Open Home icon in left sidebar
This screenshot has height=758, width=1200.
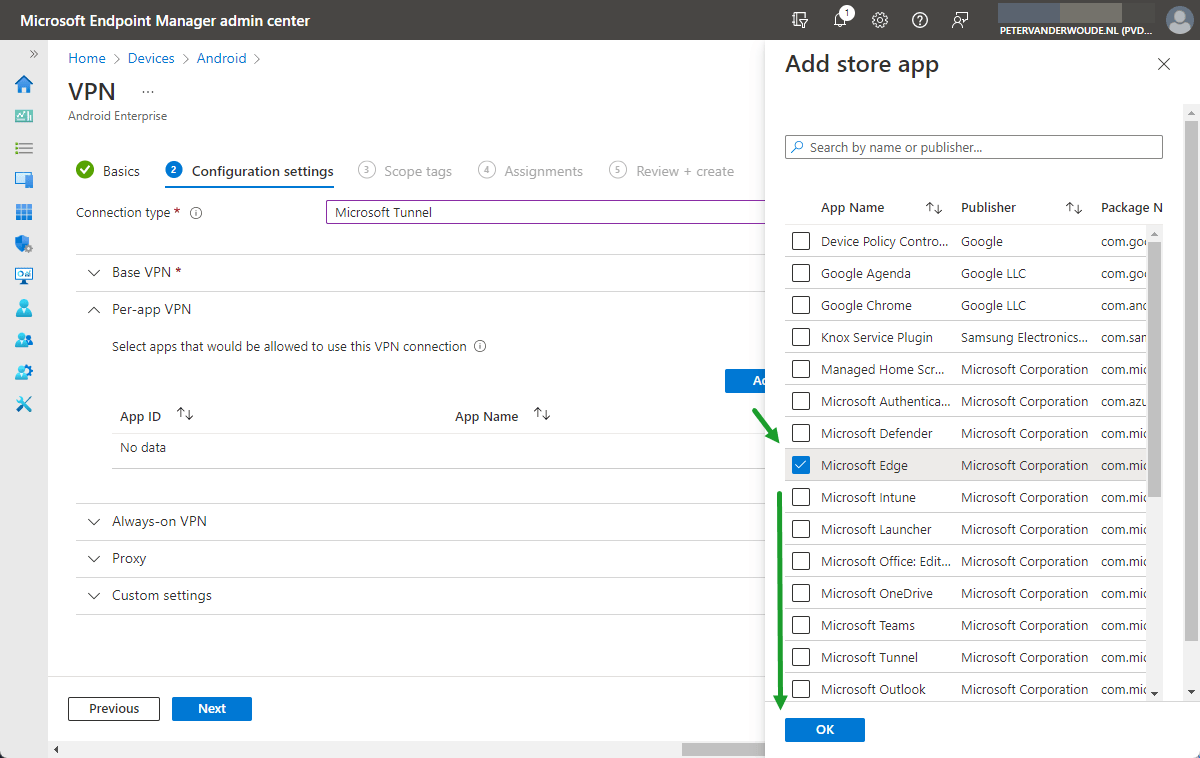[x=24, y=84]
